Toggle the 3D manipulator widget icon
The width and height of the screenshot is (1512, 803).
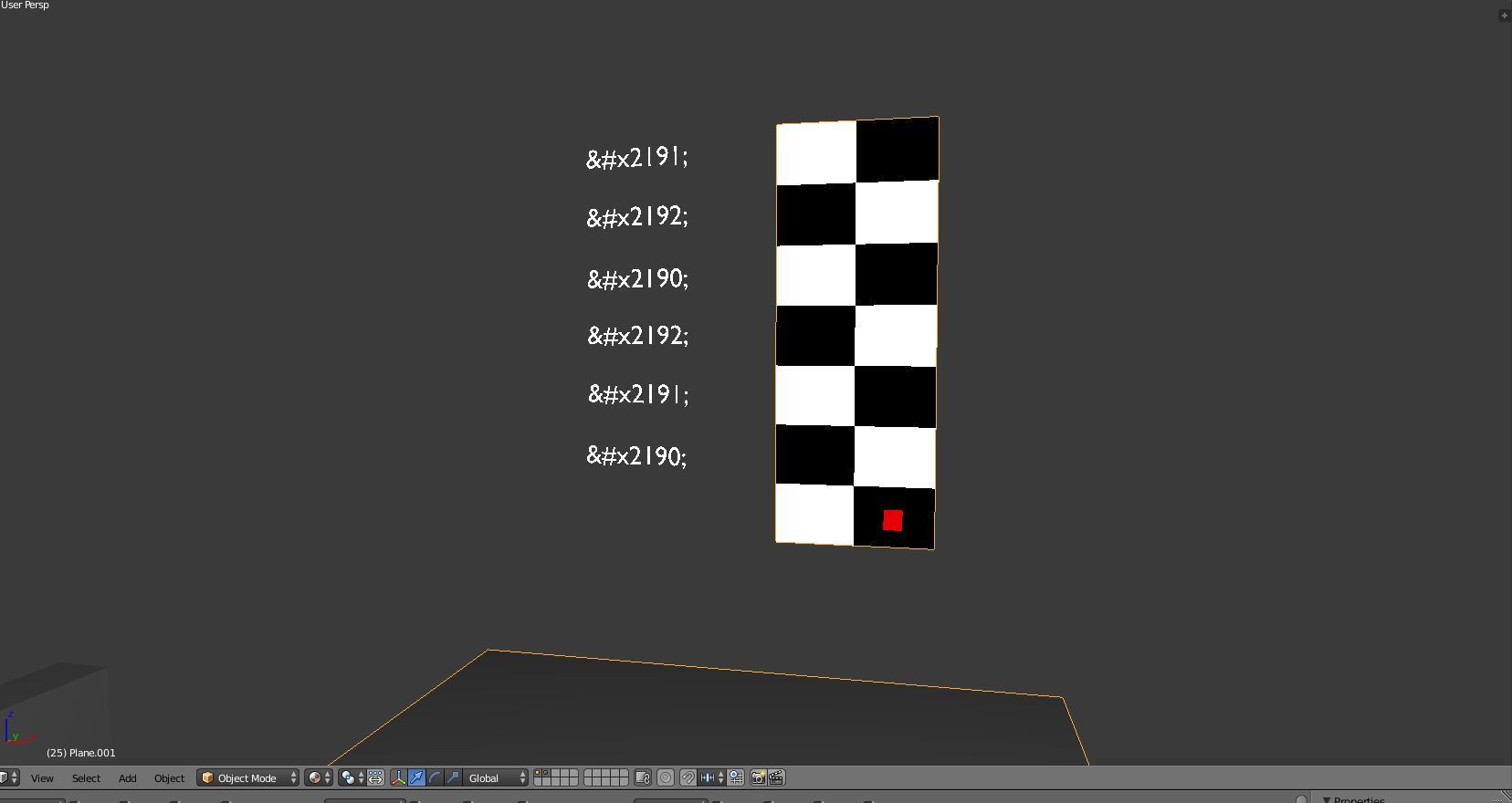[398, 777]
